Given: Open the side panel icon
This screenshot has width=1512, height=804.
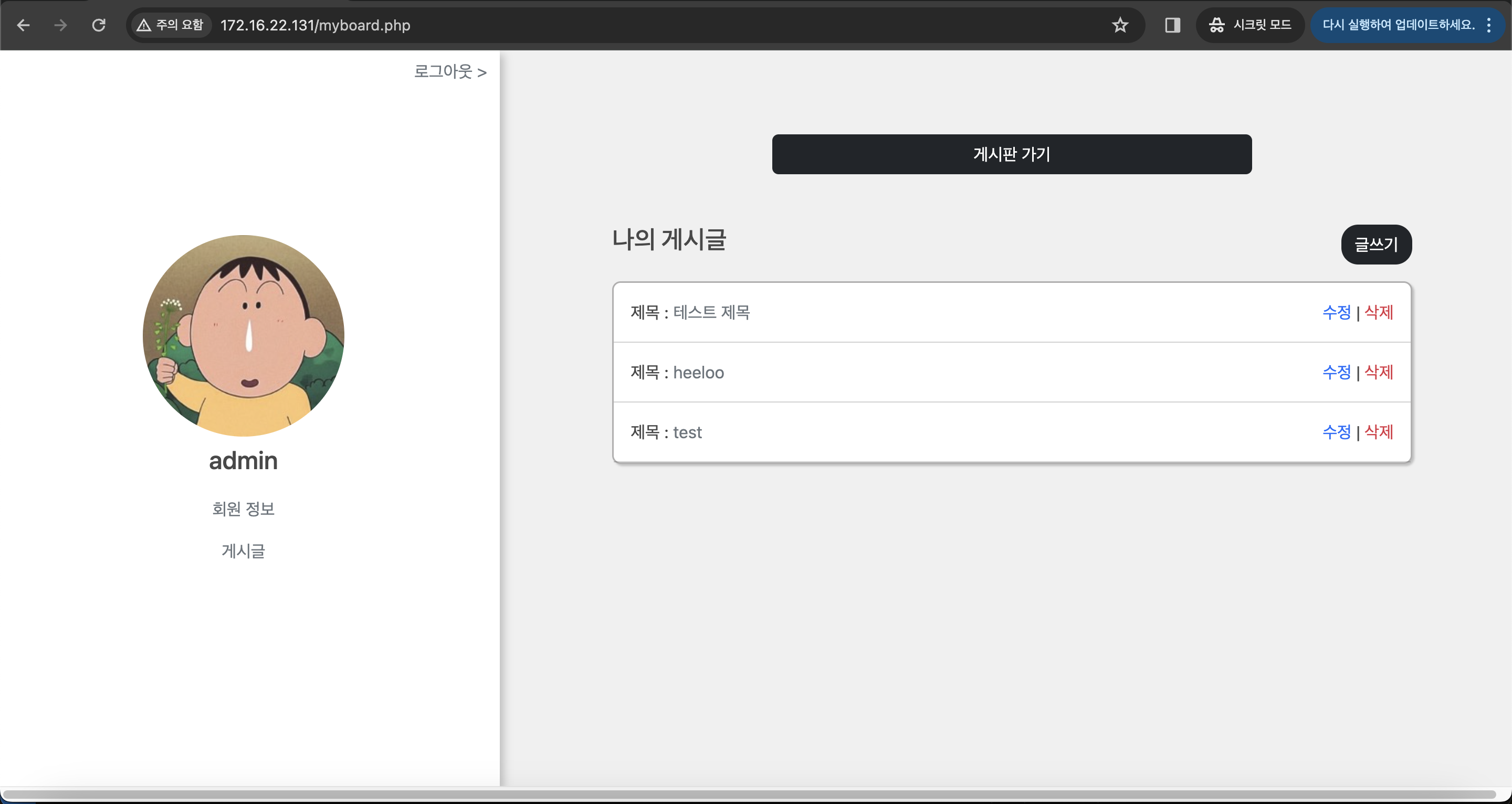Looking at the screenshot, I should [x=1172, y=25].
